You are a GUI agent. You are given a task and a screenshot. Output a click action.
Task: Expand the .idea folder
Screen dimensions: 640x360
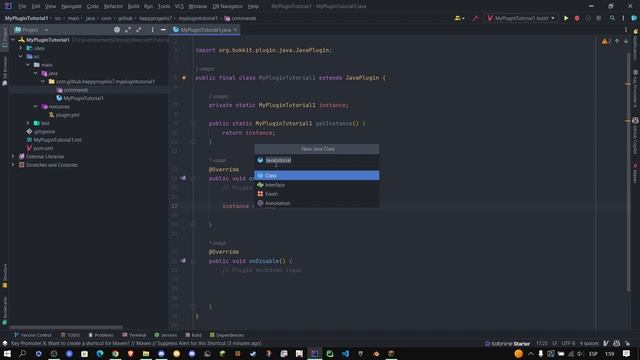click(21, 48)
